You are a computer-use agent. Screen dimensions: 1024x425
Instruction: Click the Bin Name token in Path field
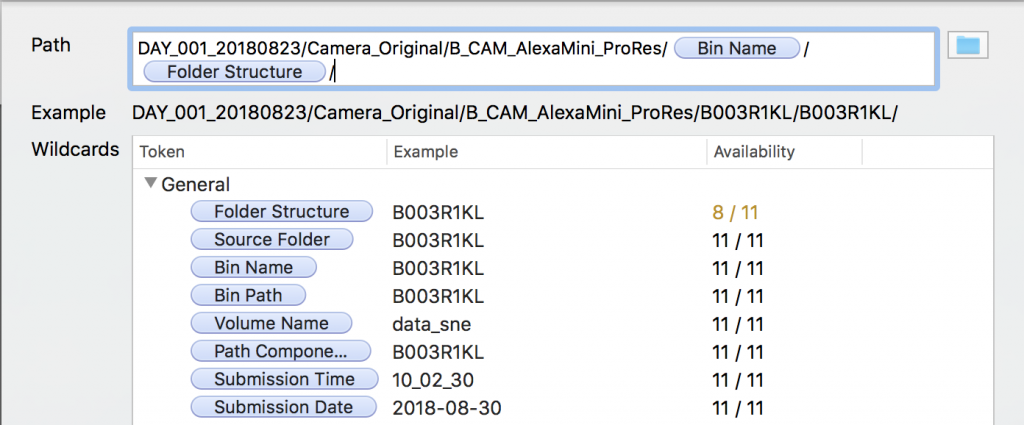(x=737, y=48)
